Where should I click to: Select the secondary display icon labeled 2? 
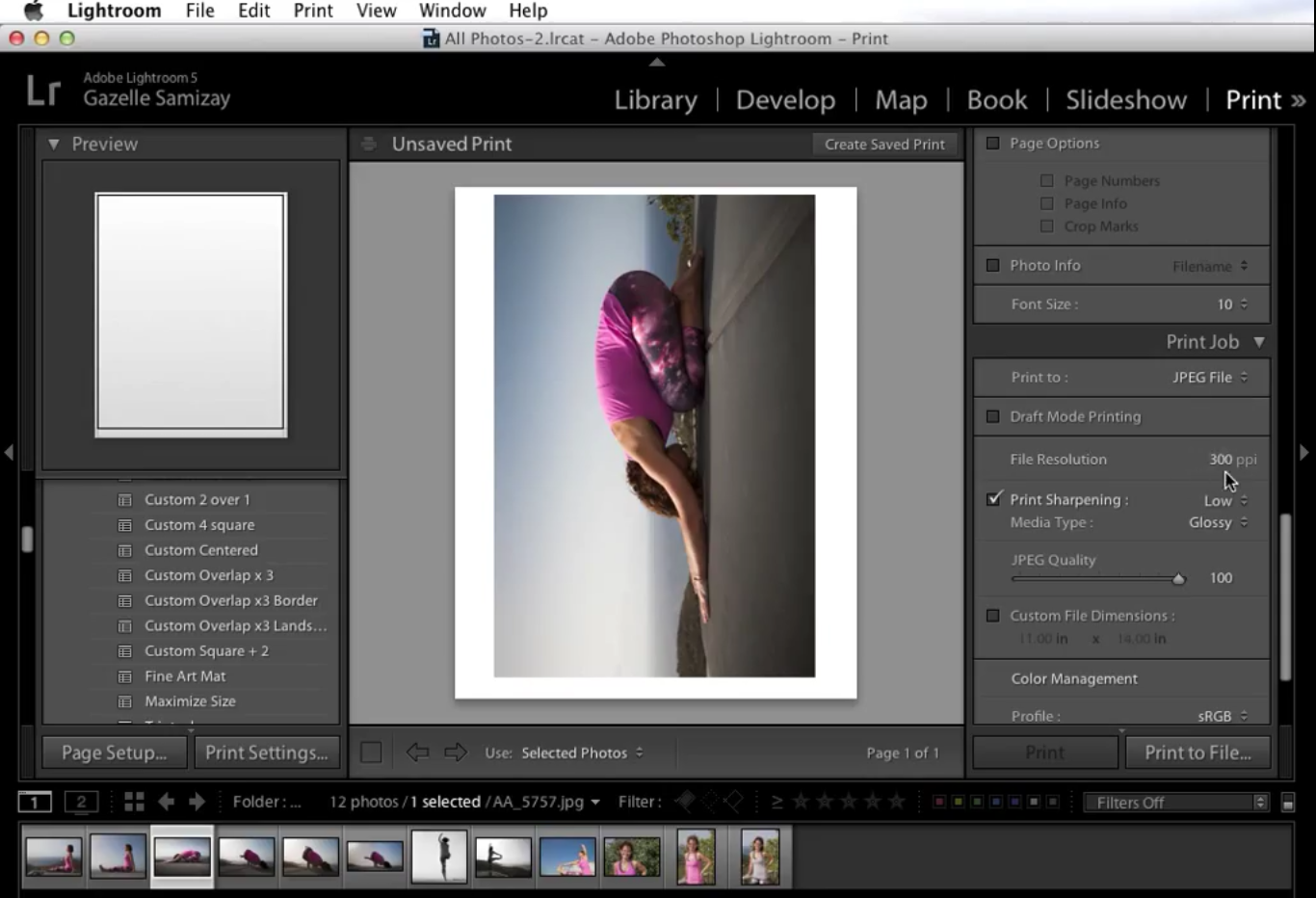pyautogui.click(x=82, y=801)
